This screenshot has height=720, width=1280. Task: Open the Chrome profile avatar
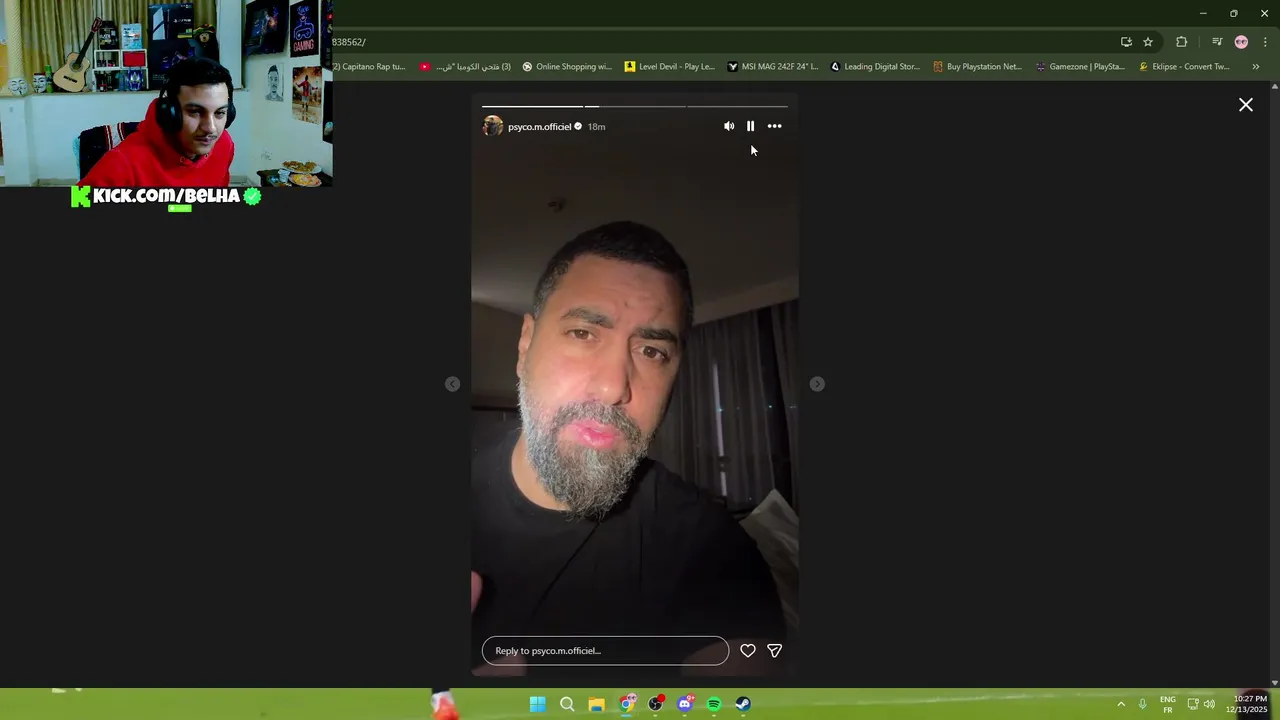click(x=1241, y=42)
